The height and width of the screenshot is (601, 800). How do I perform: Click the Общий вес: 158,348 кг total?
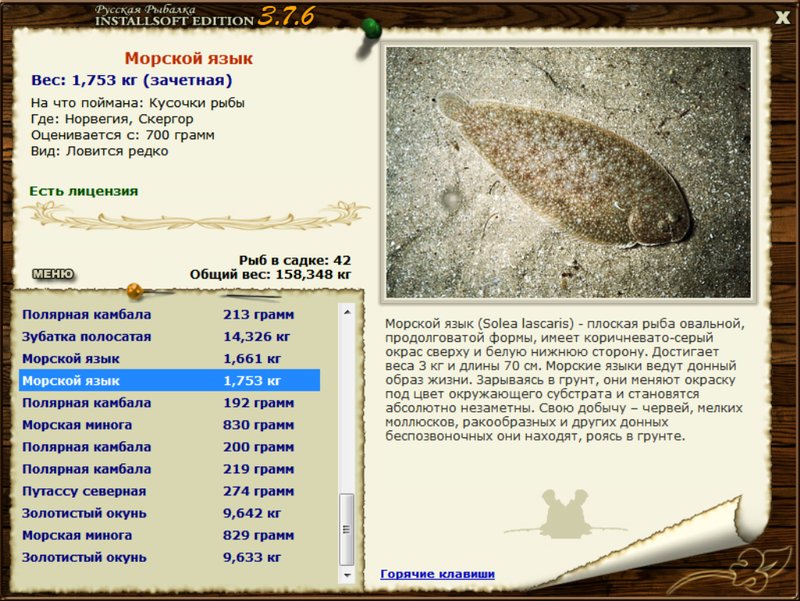pyautogui.click(x=270, y=274)
